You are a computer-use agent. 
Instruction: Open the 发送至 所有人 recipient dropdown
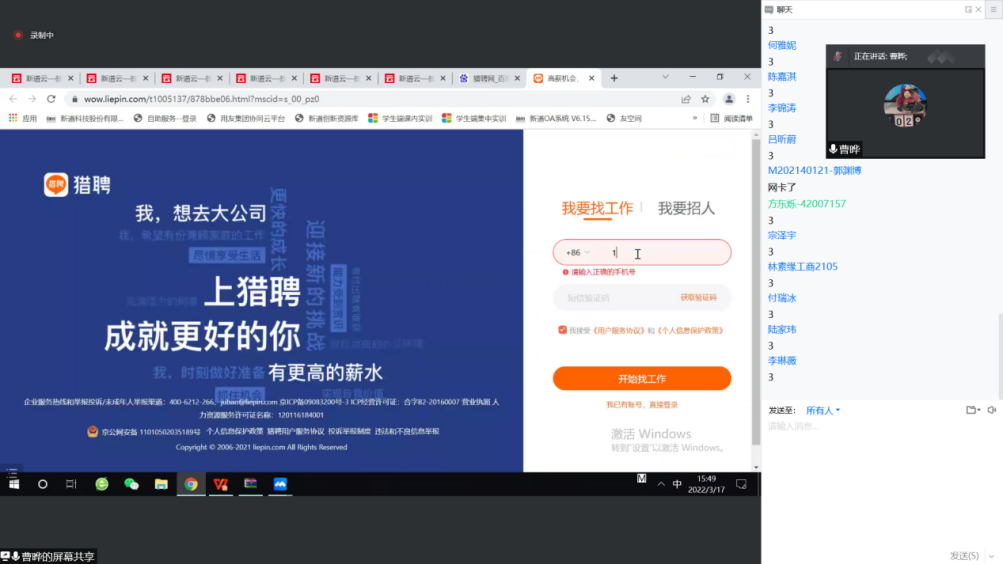point(823,410)
